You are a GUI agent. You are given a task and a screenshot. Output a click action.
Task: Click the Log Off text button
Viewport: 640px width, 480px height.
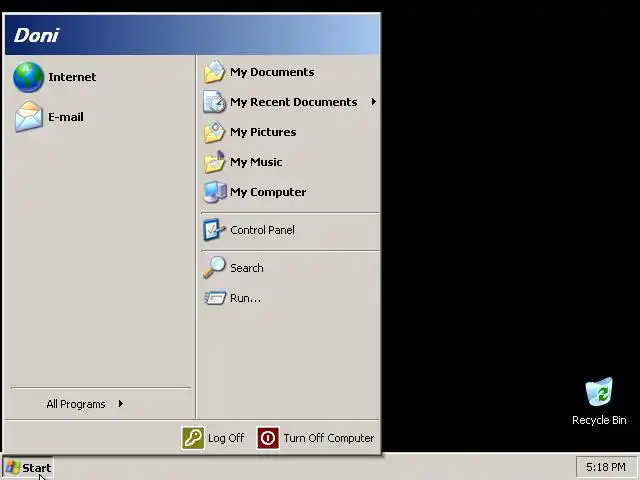(x=226, y=438)
